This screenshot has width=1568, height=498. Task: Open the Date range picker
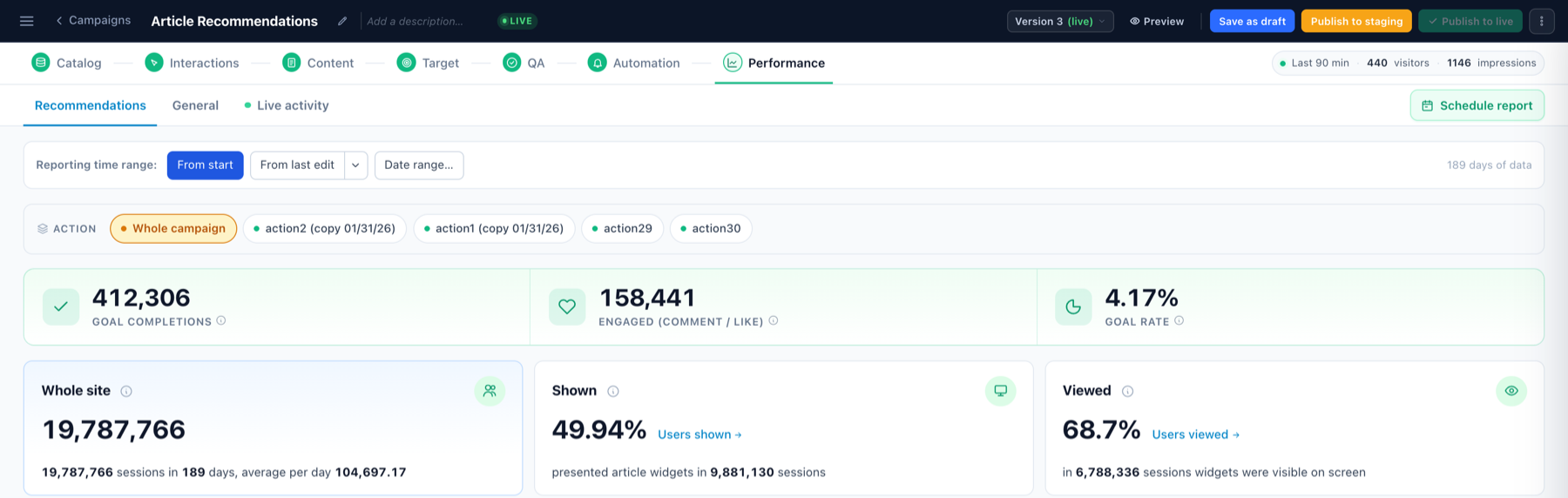[419, 165]
